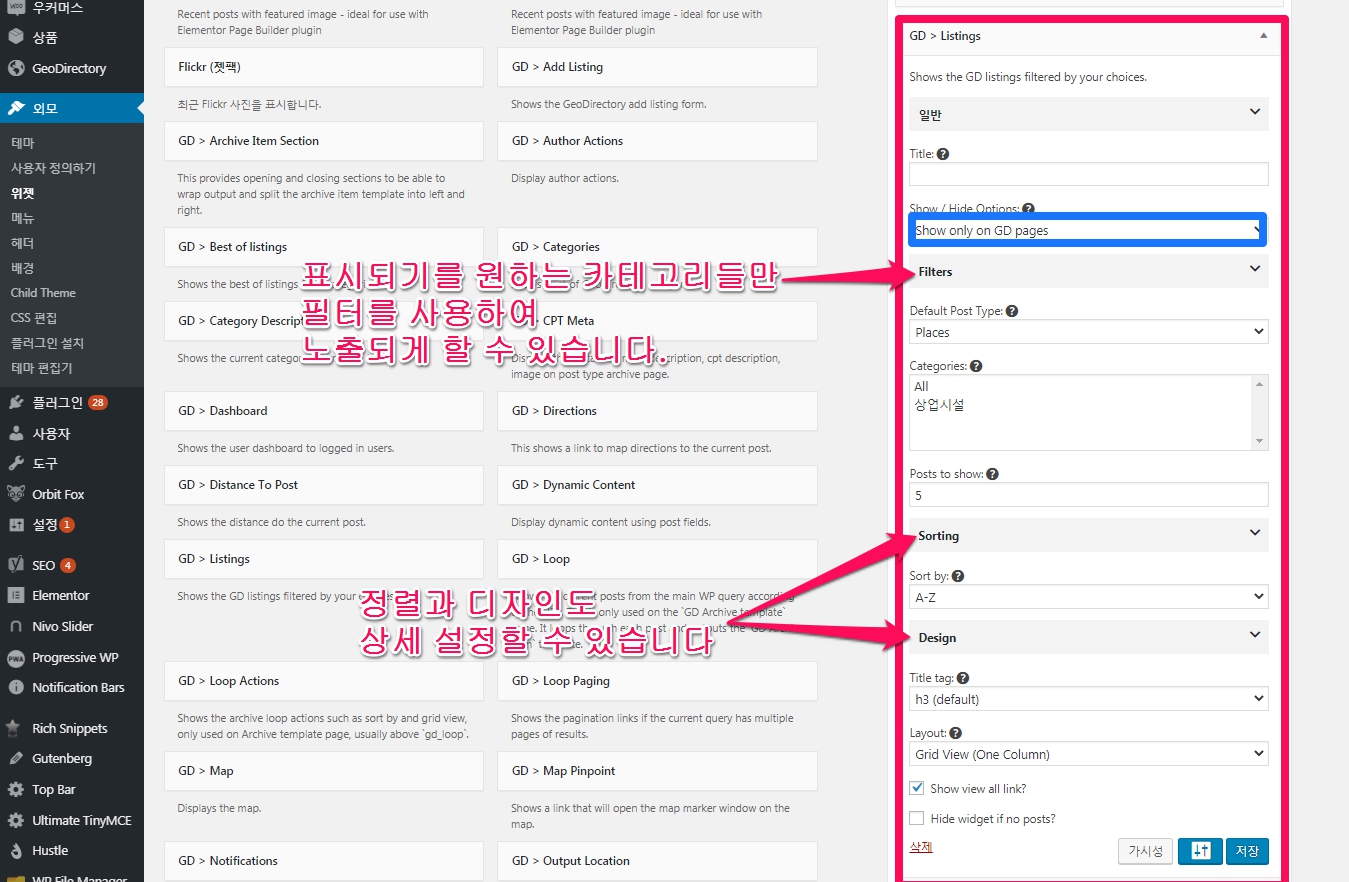The height and width of the screenshot is (882, 1349).
Task: Select the GD > Map widget
Action: pos(324,771)
